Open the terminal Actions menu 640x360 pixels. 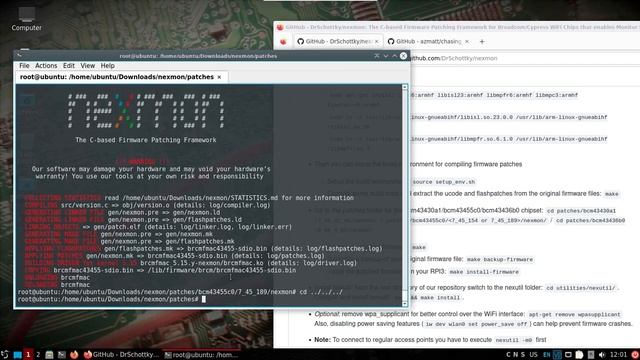point(46,65)
